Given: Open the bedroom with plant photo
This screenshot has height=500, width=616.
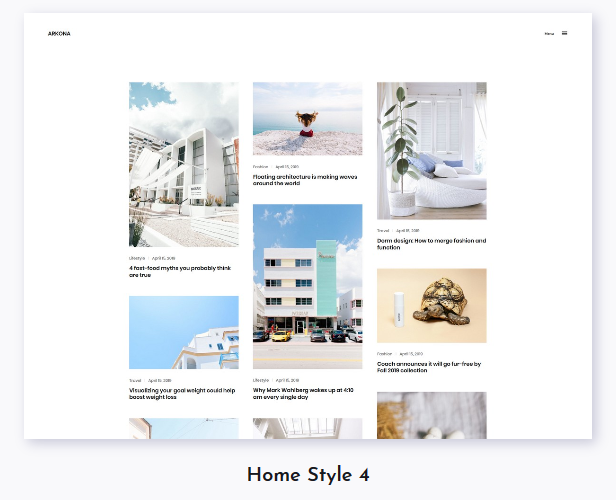Looking at the screenshot, I should 431,150.
